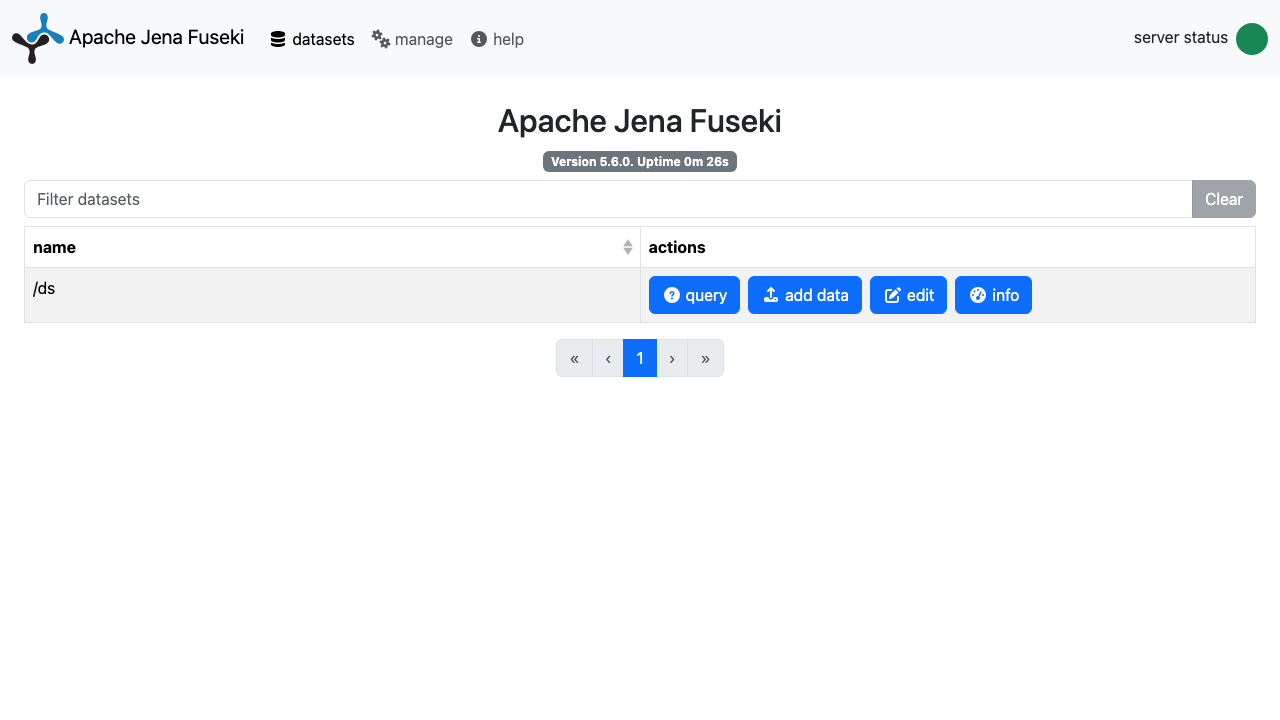The width and height of the screenshot is (1280, 720).
Task: Click the Apache Jena Fuseki logo icon
Action: tap(38, 38)
